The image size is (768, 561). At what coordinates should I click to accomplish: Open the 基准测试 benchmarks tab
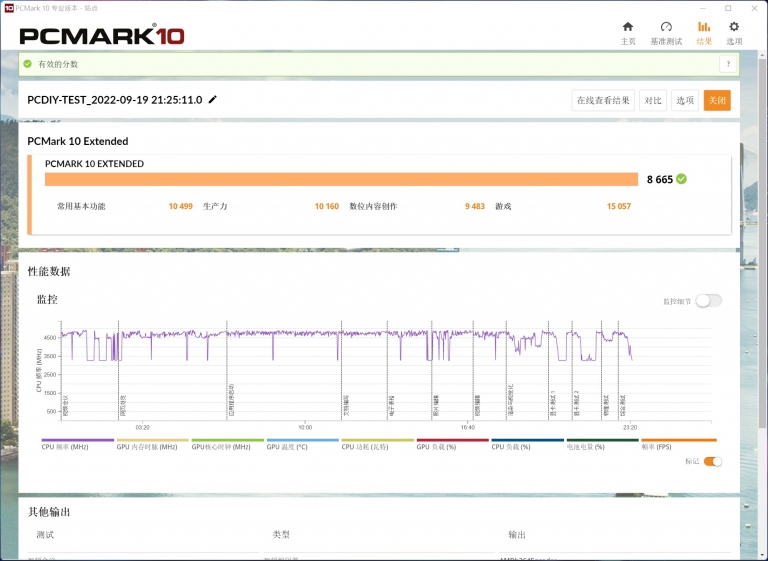666,33
